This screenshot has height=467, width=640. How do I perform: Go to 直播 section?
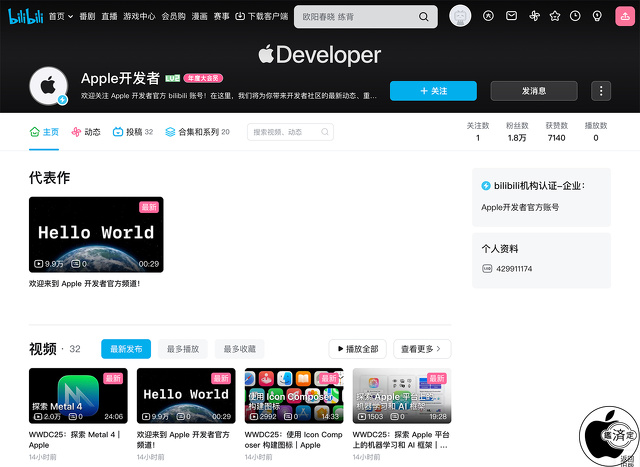tap(109, 16)
